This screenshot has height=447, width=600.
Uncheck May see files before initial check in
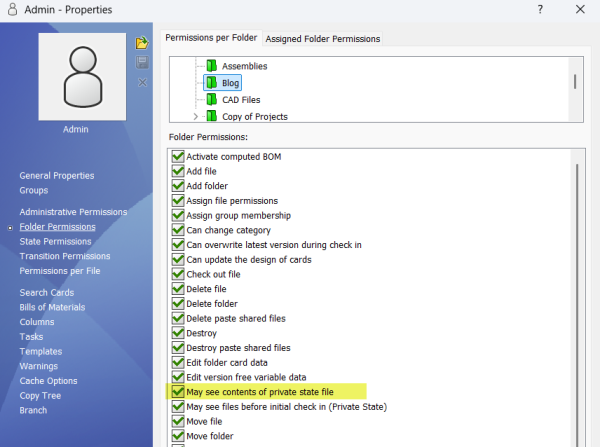[178, 406]
